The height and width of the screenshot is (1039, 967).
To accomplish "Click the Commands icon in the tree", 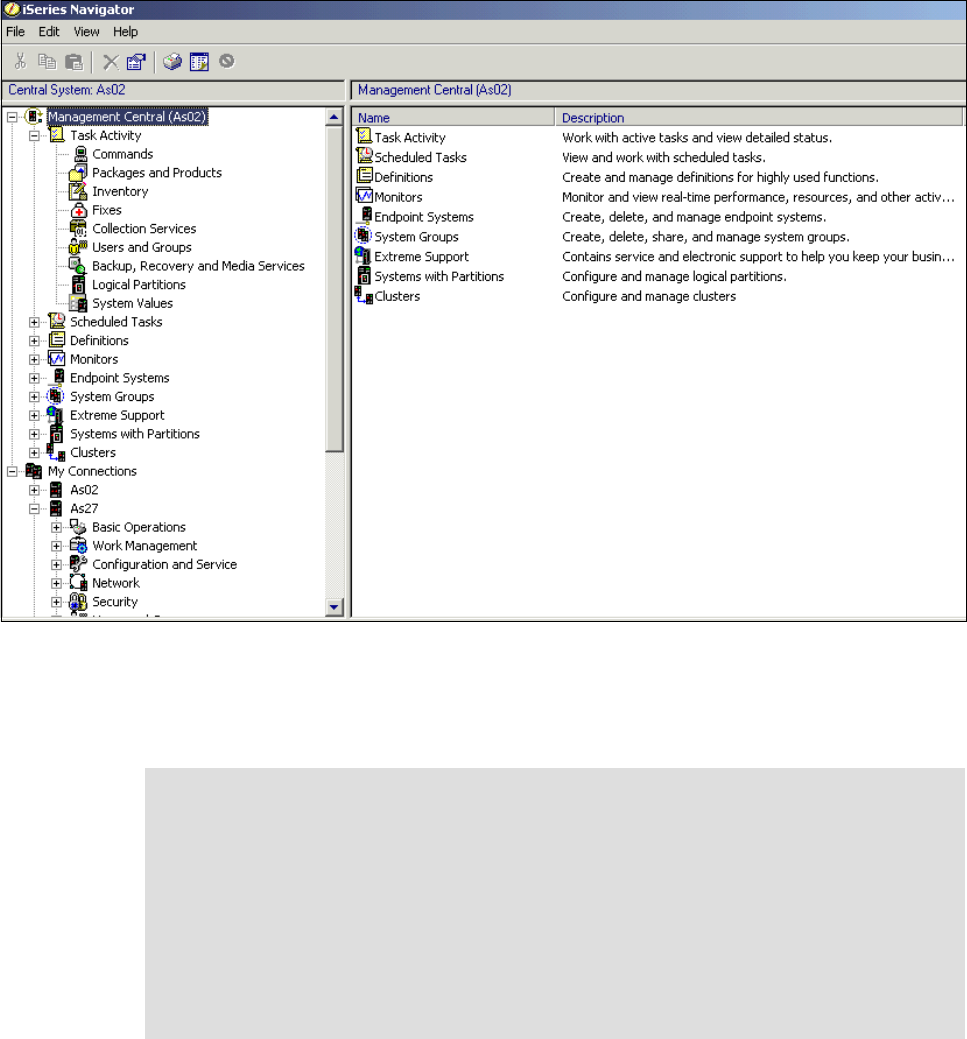I will pos(80,154).
